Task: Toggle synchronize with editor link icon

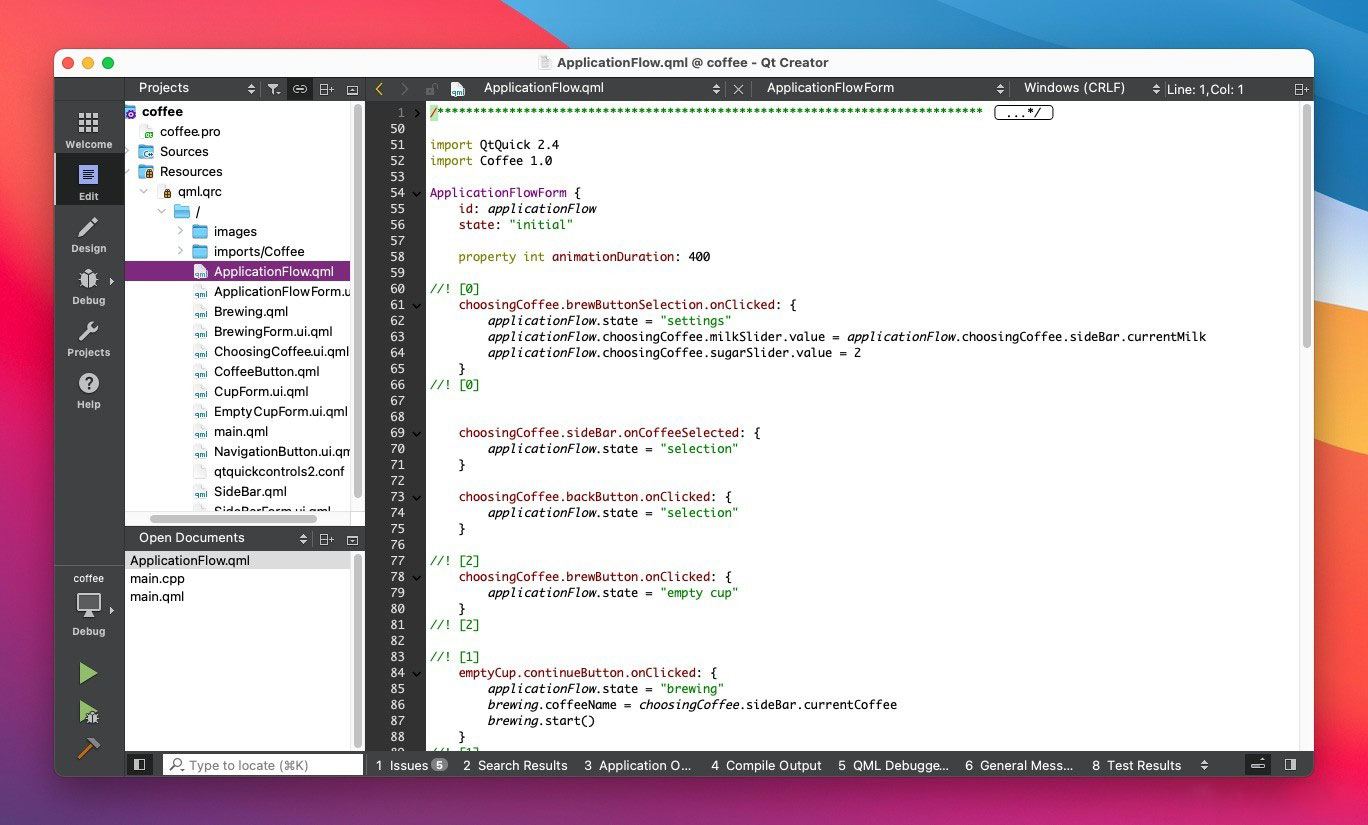Action: click(299, 89)
